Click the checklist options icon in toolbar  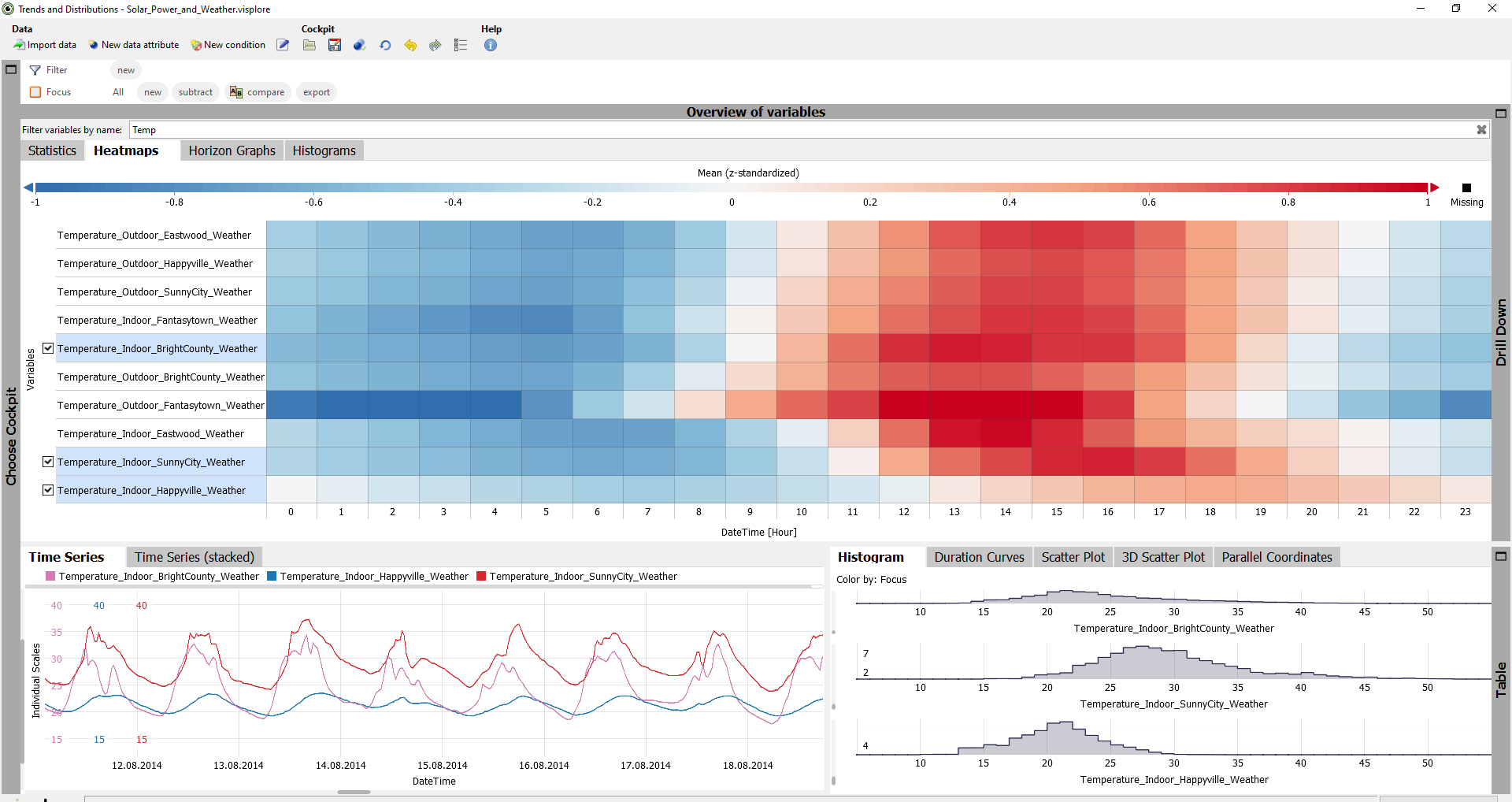click(461, 46)
